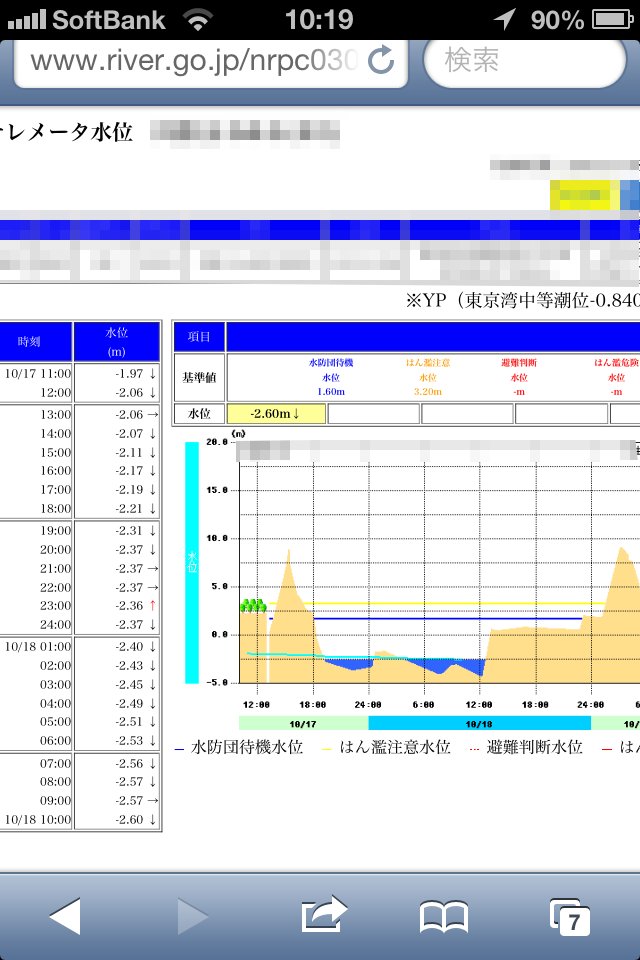Viewport: 640px width, 960px height.
Task: Tap the 10/18 01:00 time cell
Action: click(37, 647)
